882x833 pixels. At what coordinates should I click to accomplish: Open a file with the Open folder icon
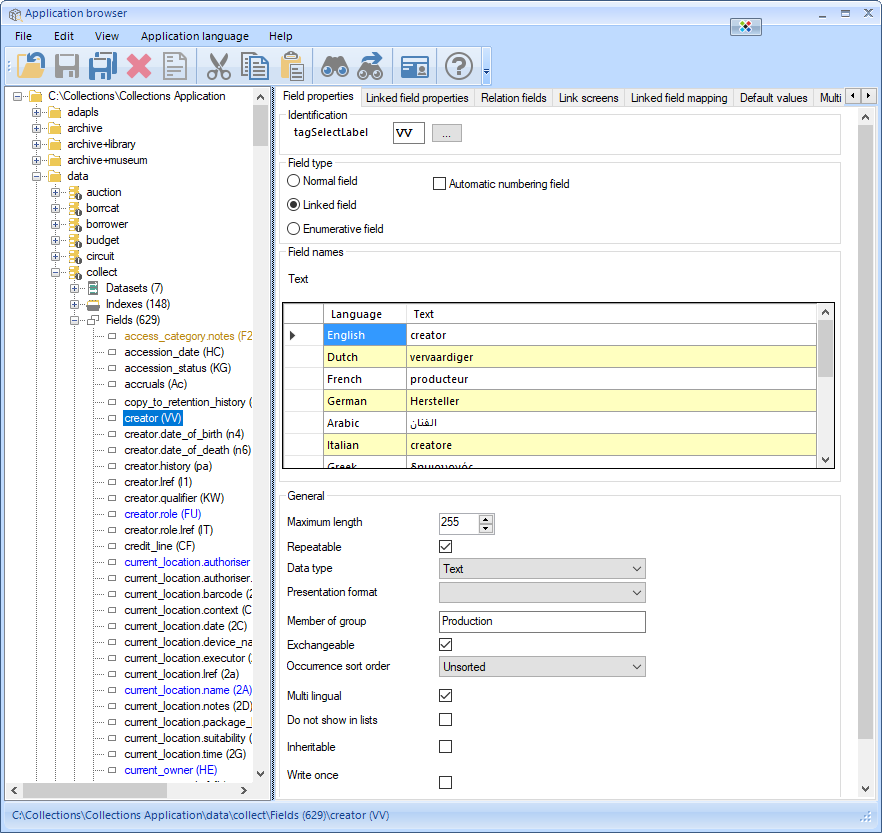28,65
